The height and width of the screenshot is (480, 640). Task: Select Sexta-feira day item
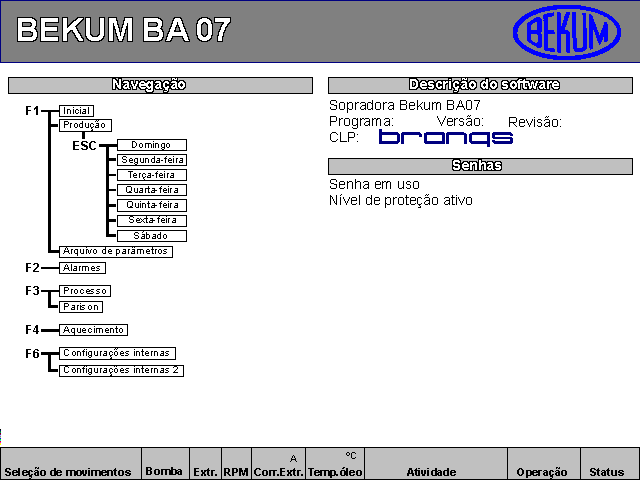(151, 220)
